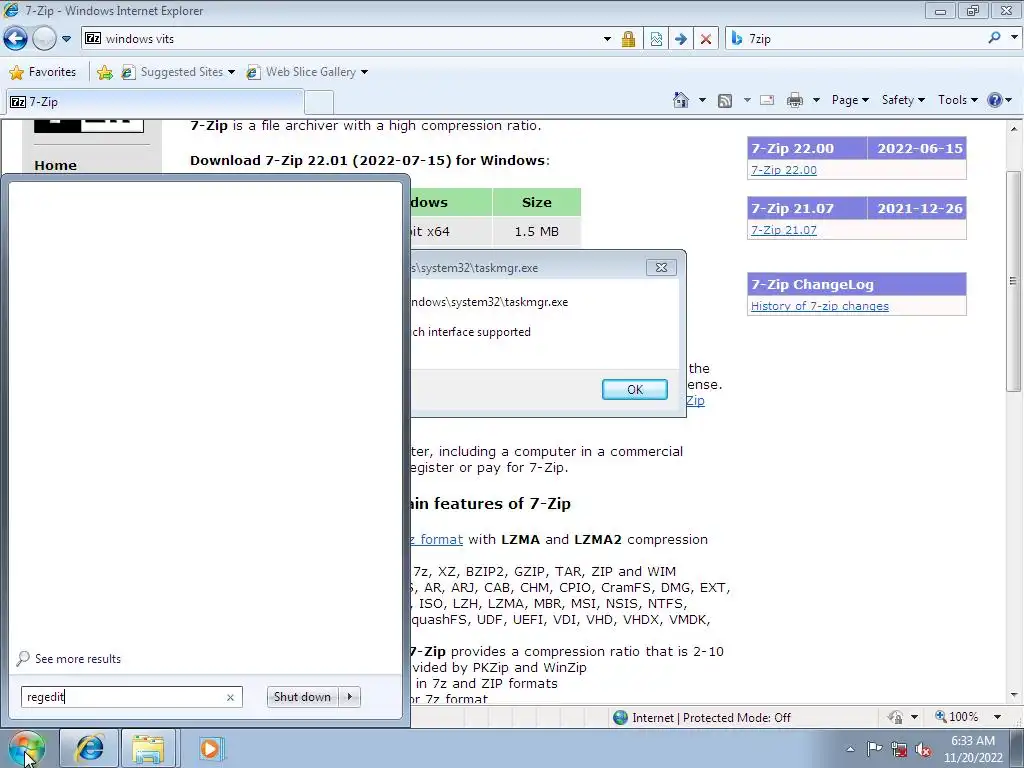Image resolution: width=1024 pixels, height=768 pixels.
Task: Open Web Slice Gallery dropdown
Action: [307, 72]
